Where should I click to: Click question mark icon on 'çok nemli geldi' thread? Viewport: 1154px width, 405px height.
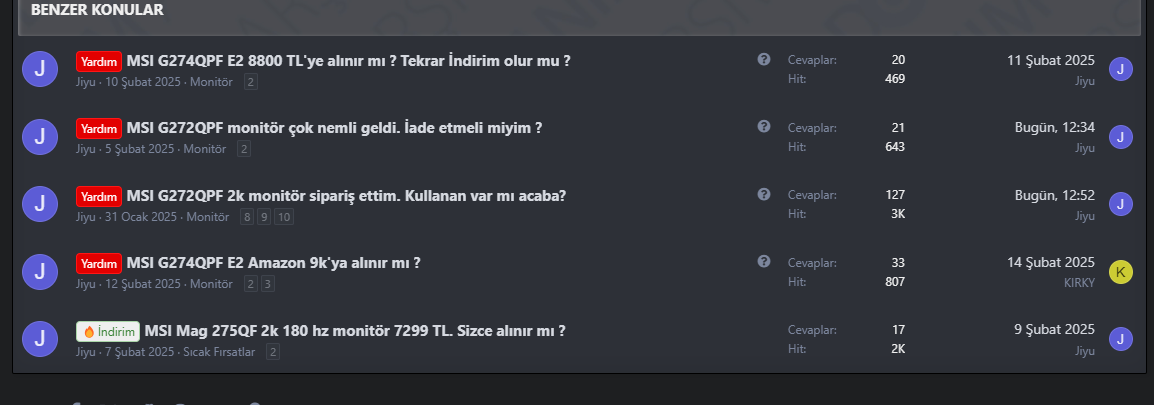pos(764,127)
